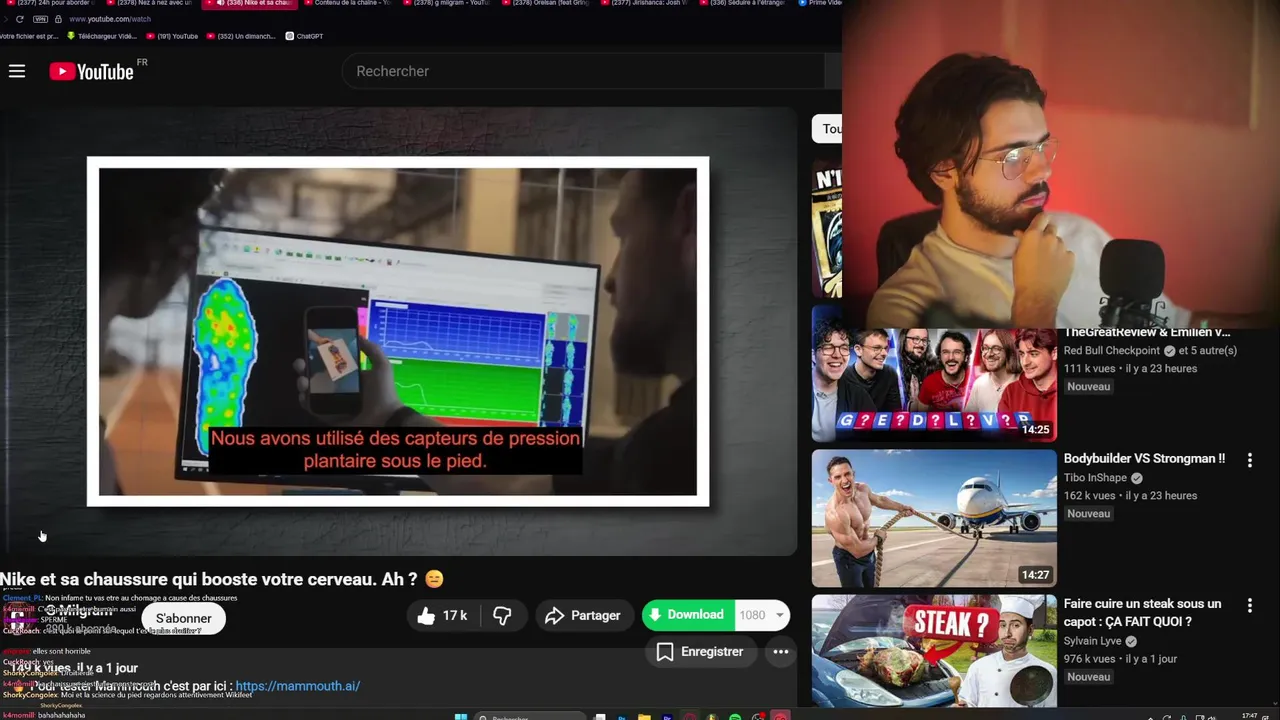This screenshot has width=1280, height=720.
Task: Open Votre fichier est pr... bookmark
Action: (x=29, y=36)
